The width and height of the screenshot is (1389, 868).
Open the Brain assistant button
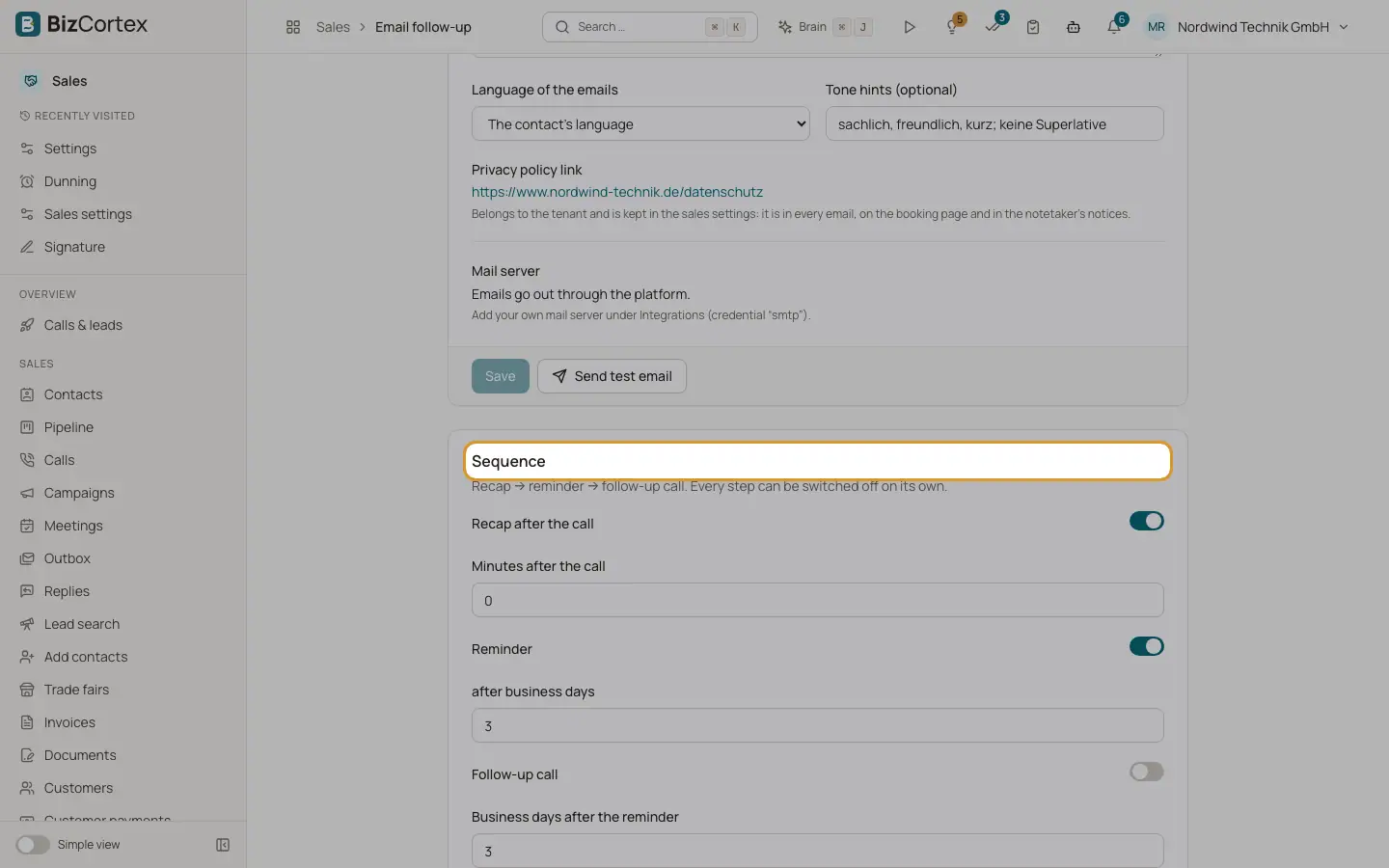pyautogui.click(x=826, y=27)
